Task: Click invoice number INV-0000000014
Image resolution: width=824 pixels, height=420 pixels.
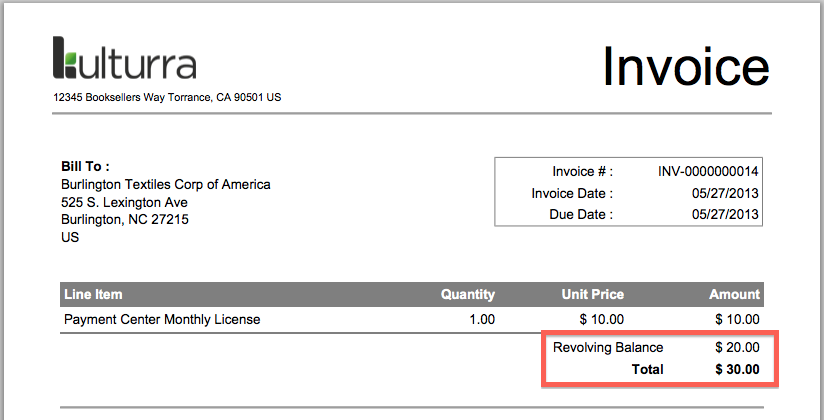Action: pos(708,171)
